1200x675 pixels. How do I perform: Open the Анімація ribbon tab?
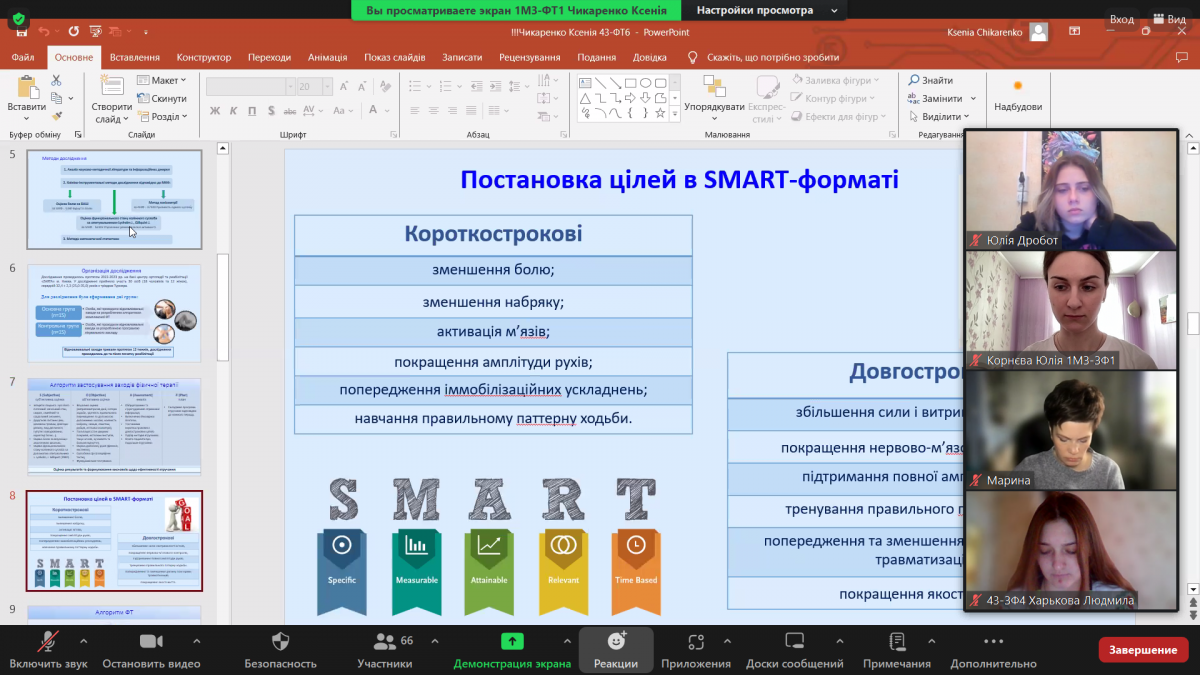326,57
